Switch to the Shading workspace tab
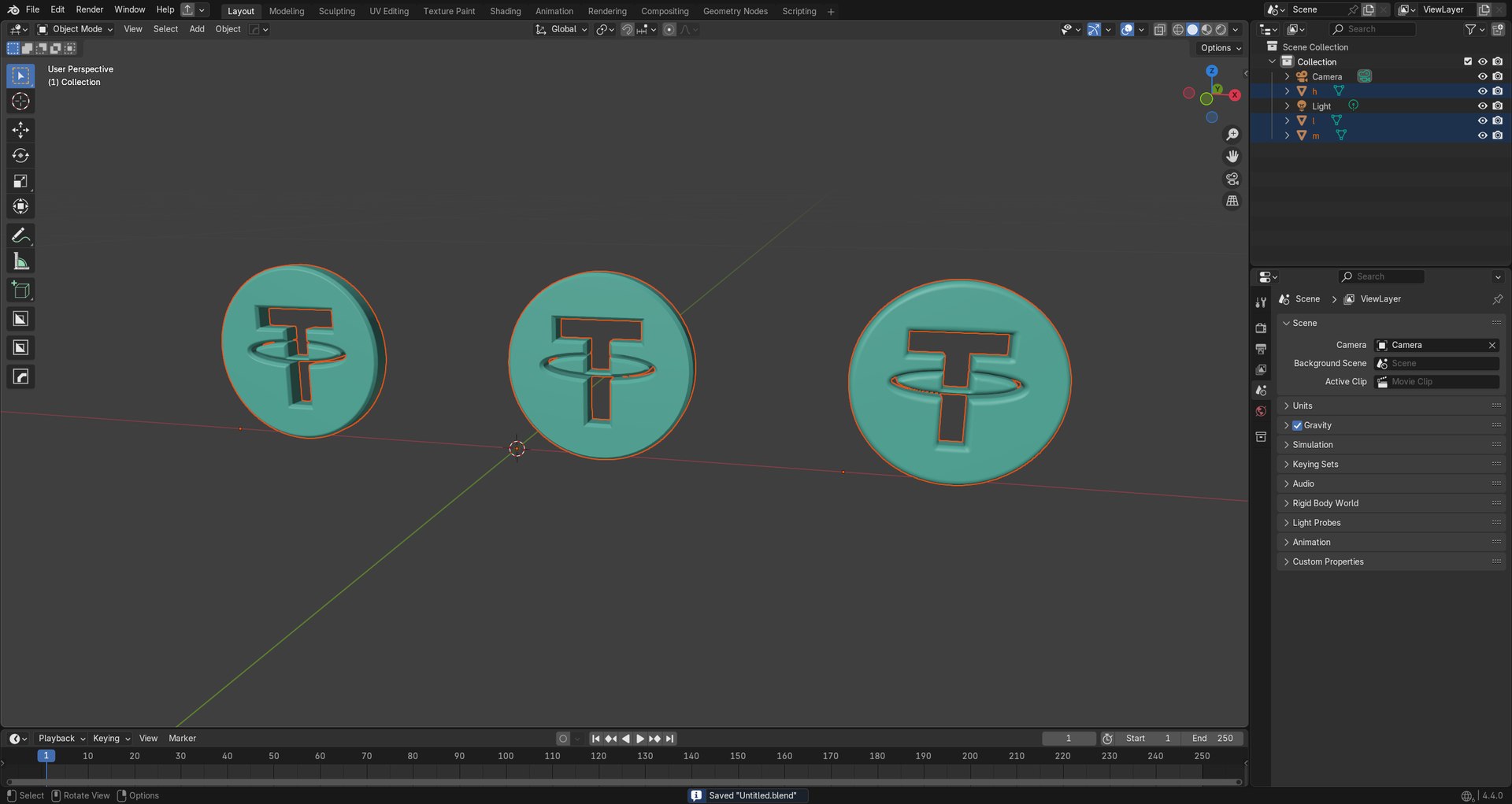The width and height of the screenshot is (1512, 804). 506,11
